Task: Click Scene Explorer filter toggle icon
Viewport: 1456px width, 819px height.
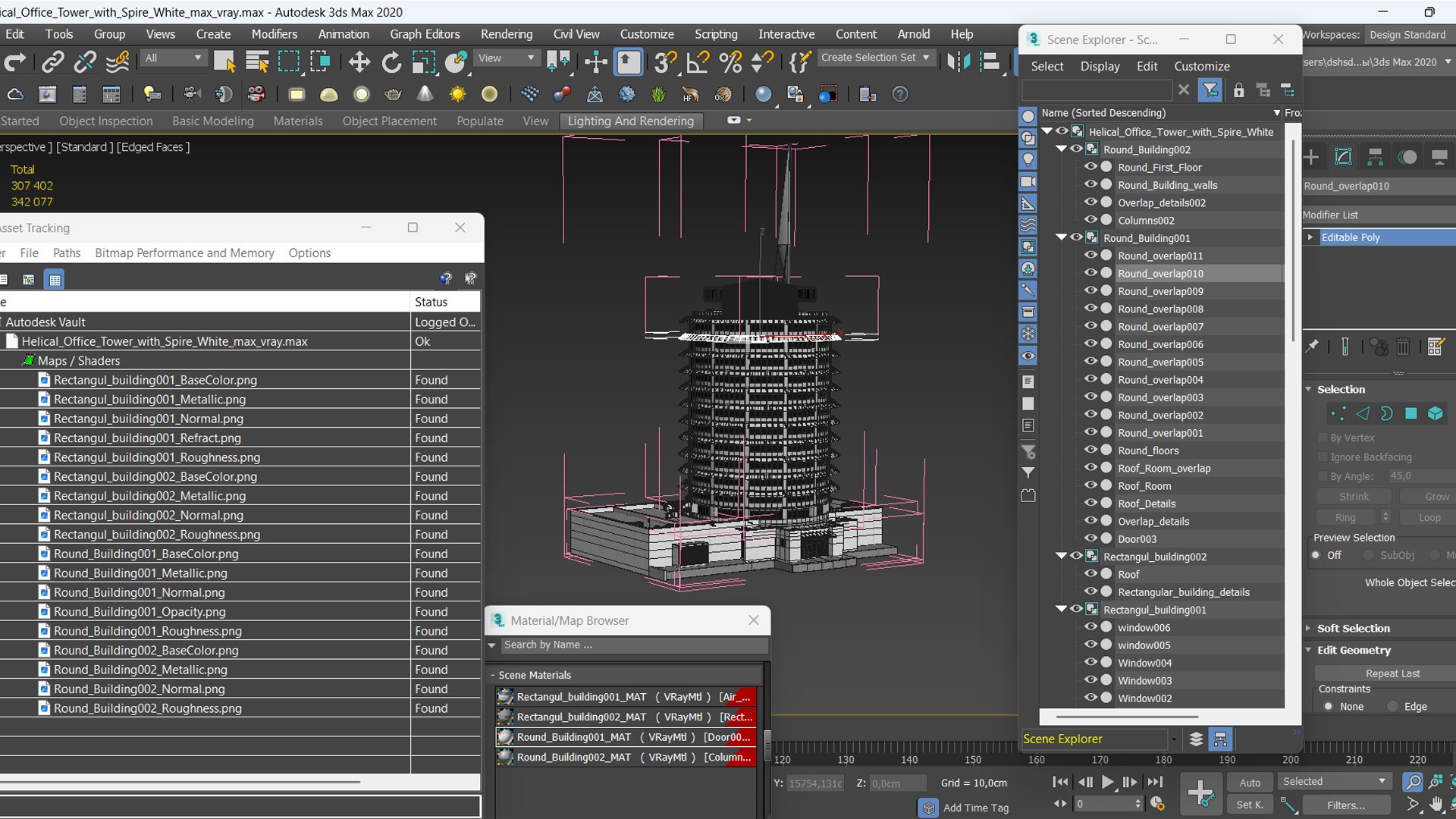Action: click(1211, 90)
